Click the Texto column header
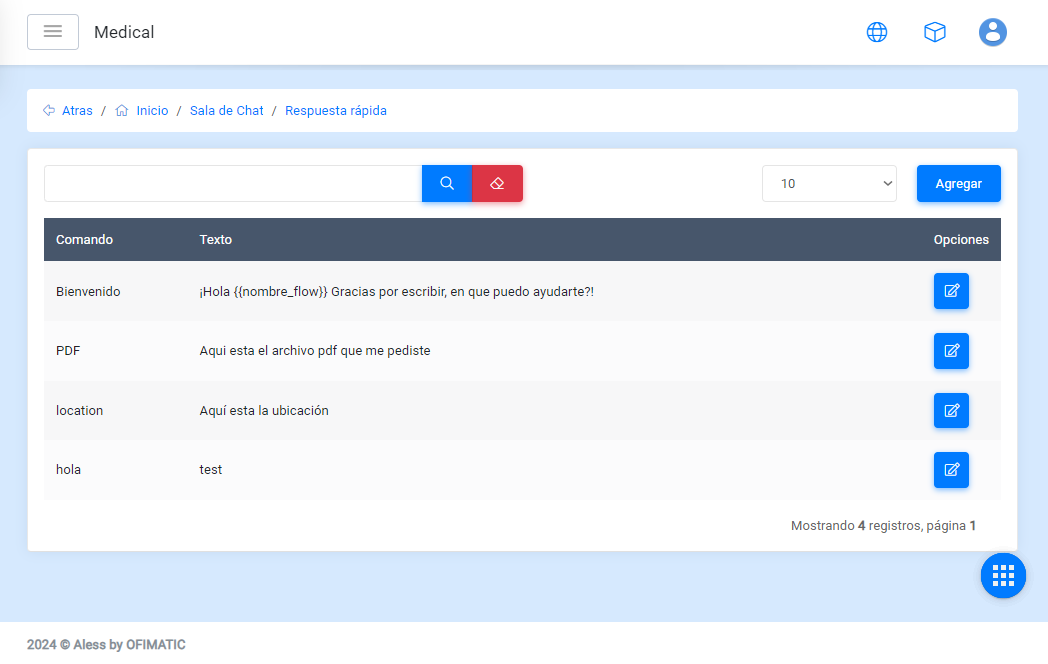Image resolution: width=1048 pixels, height=664 pixels. pyautogui.click(x=216, y=240)
